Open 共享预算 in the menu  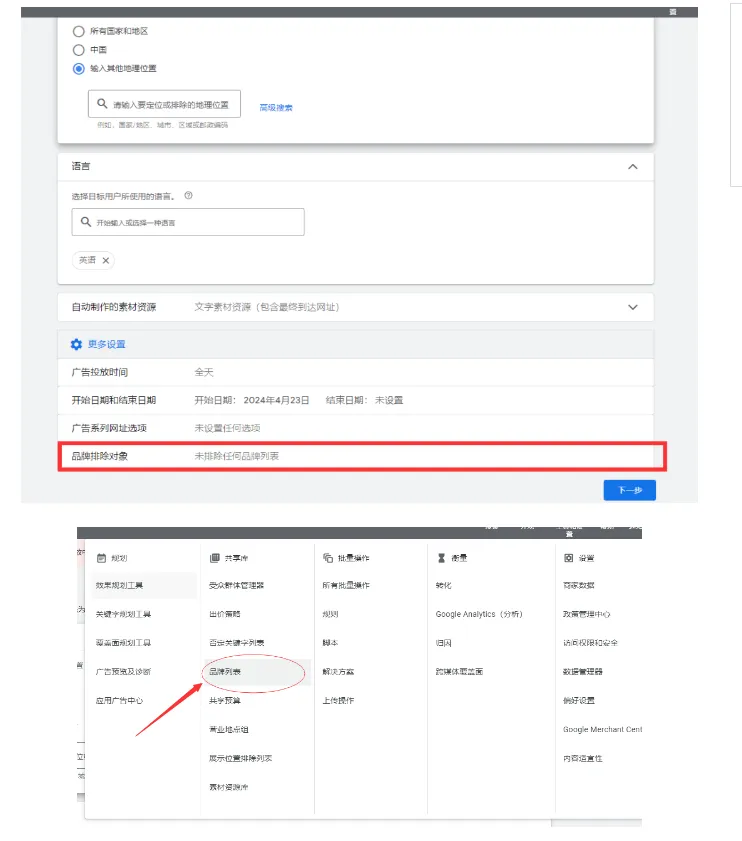click(224, 700)
